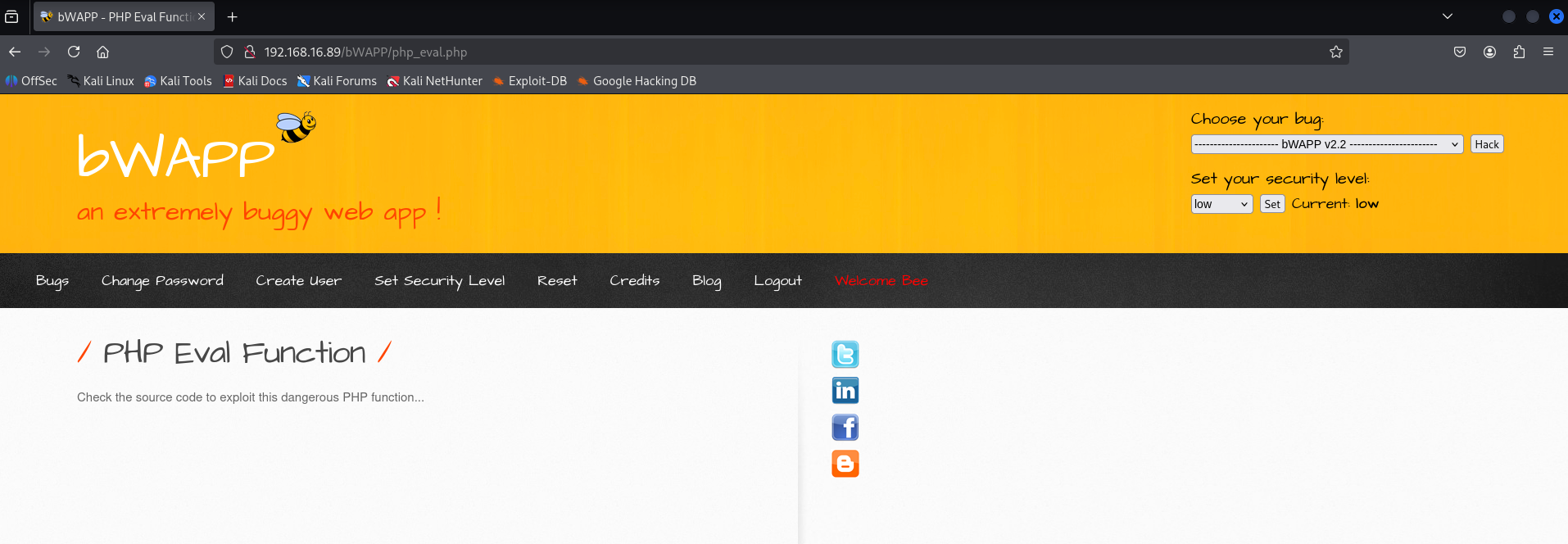
Task: Click the PHP Eval Function heading
Action: coord(234,353)
